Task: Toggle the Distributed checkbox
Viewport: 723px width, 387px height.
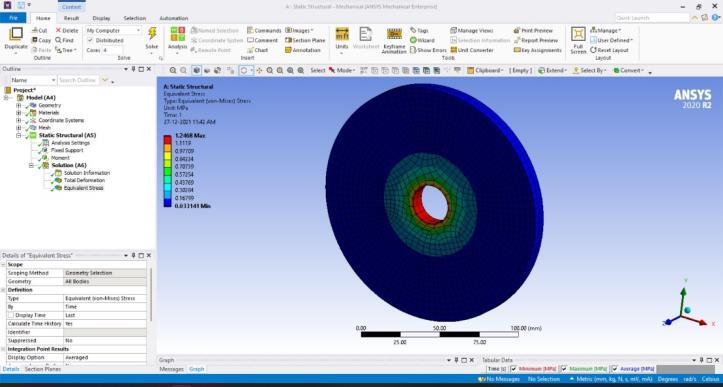Action: click(x=90, y=40)
